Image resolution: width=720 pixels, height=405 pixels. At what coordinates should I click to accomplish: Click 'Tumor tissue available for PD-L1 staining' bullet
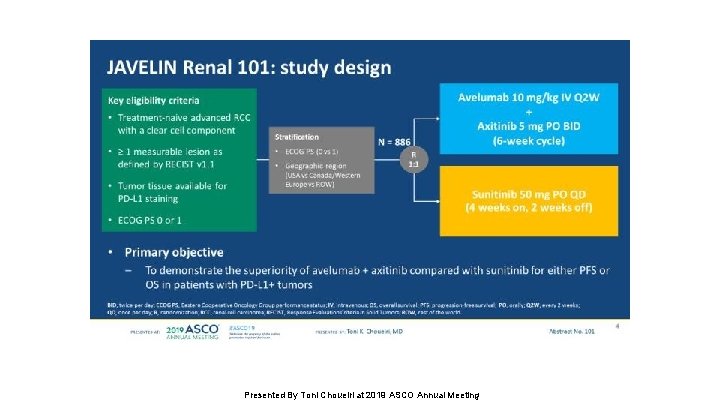pyautogui.click(x=172, y=192)
